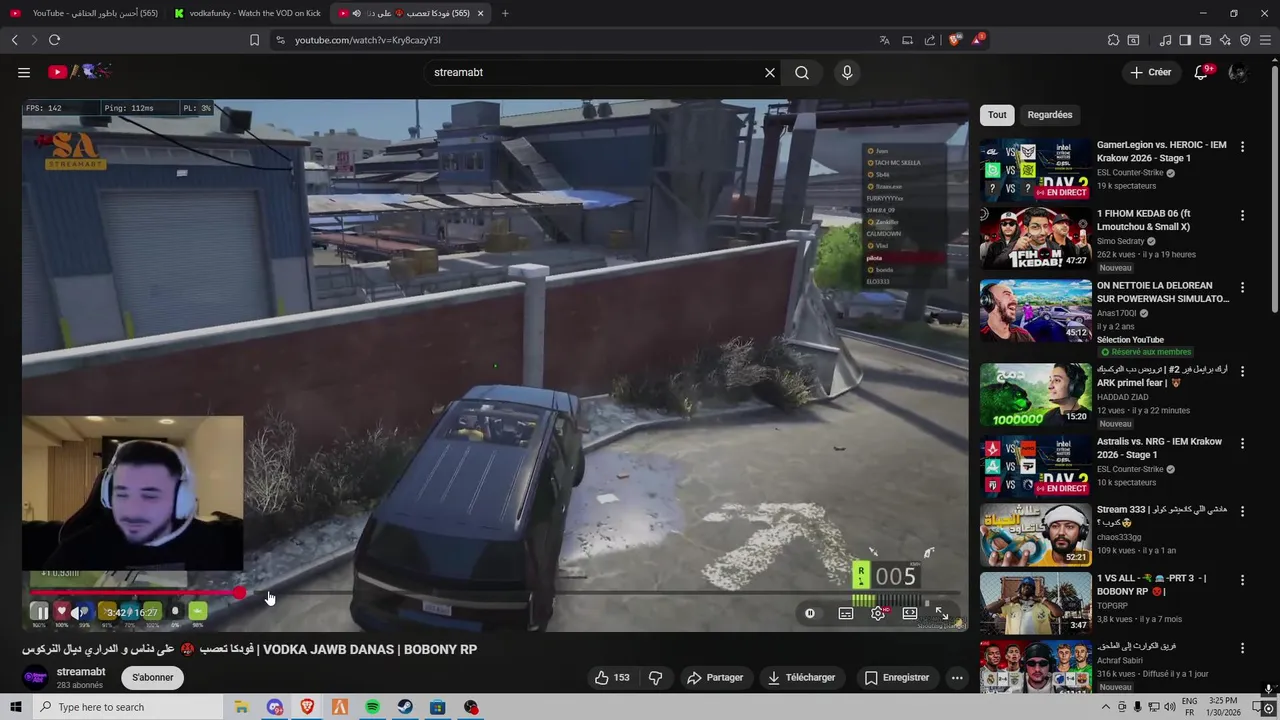1280x720 pixels.
Task: Toggle subtitles with the captions icon
Action: (846, 613)
